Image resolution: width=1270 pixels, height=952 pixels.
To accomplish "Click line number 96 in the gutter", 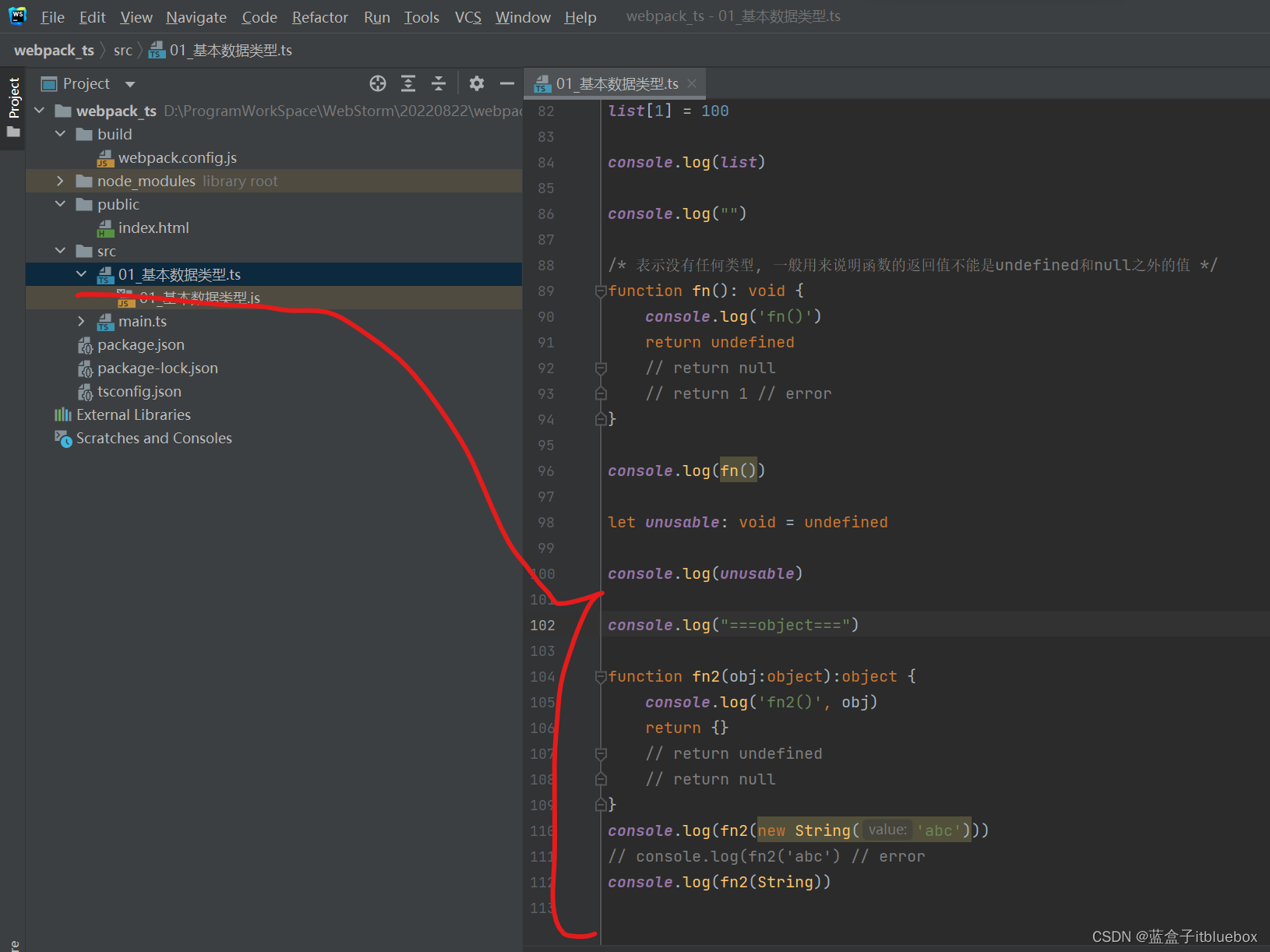I will 546,471.
